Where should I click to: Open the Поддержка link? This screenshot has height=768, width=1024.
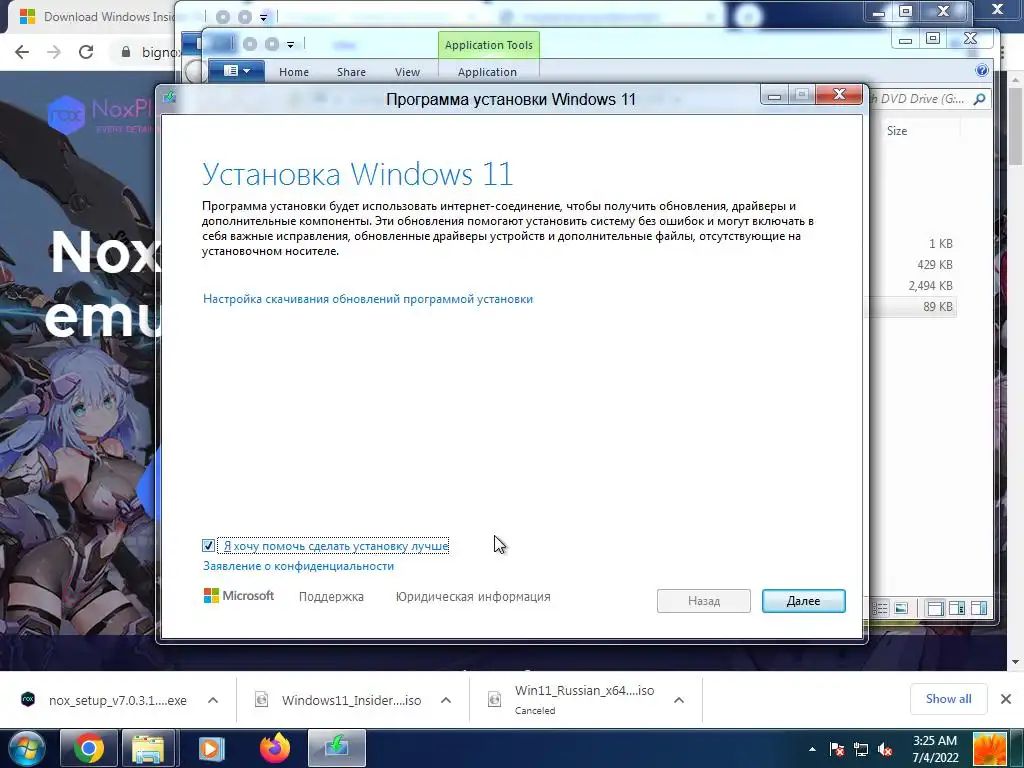click(331, 597)
